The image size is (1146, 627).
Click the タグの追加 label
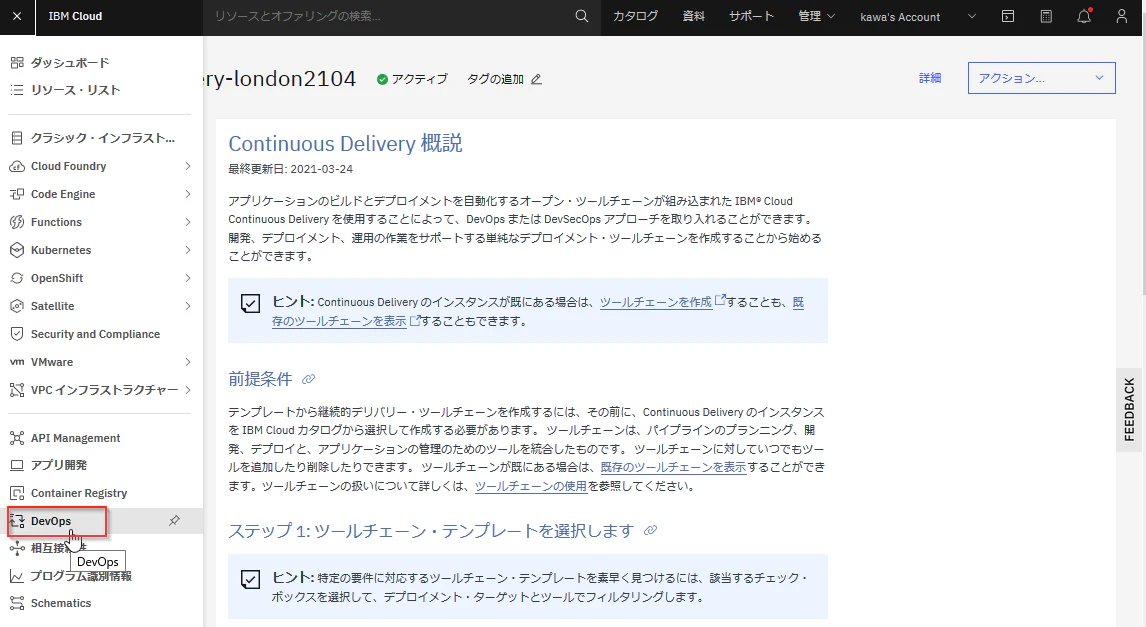tap(496, 79)
